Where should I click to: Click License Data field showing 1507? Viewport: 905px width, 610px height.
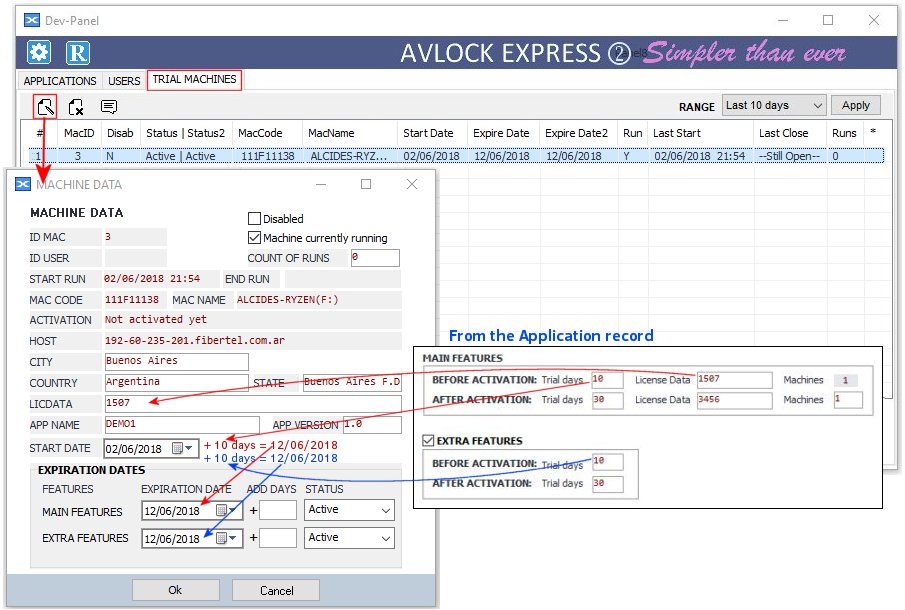734,380
